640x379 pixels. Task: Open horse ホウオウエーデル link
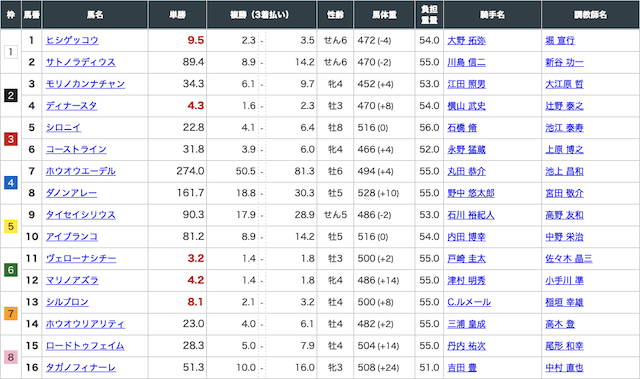coord(80,171)
